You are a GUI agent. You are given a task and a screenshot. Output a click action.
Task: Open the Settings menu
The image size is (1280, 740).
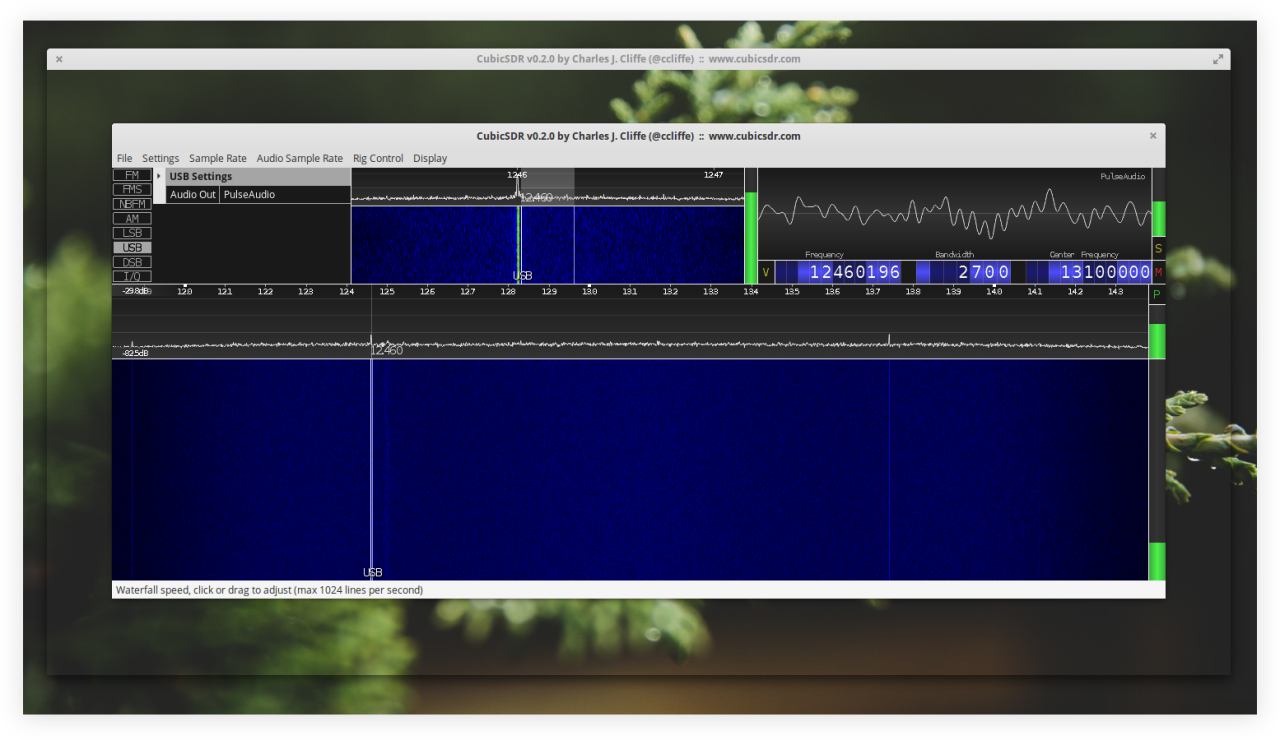[160, 158]
